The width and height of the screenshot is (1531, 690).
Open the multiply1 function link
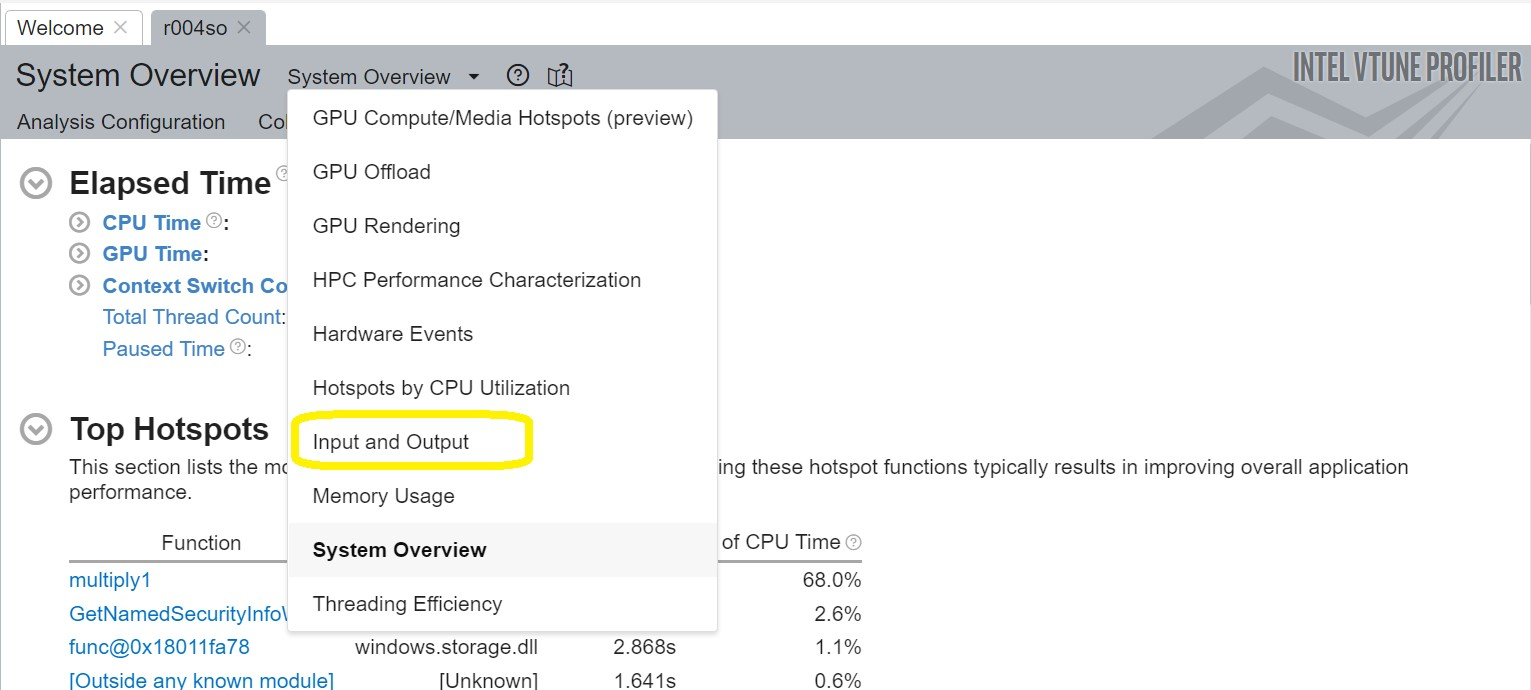pyautogui.click(x=110, y=579)
